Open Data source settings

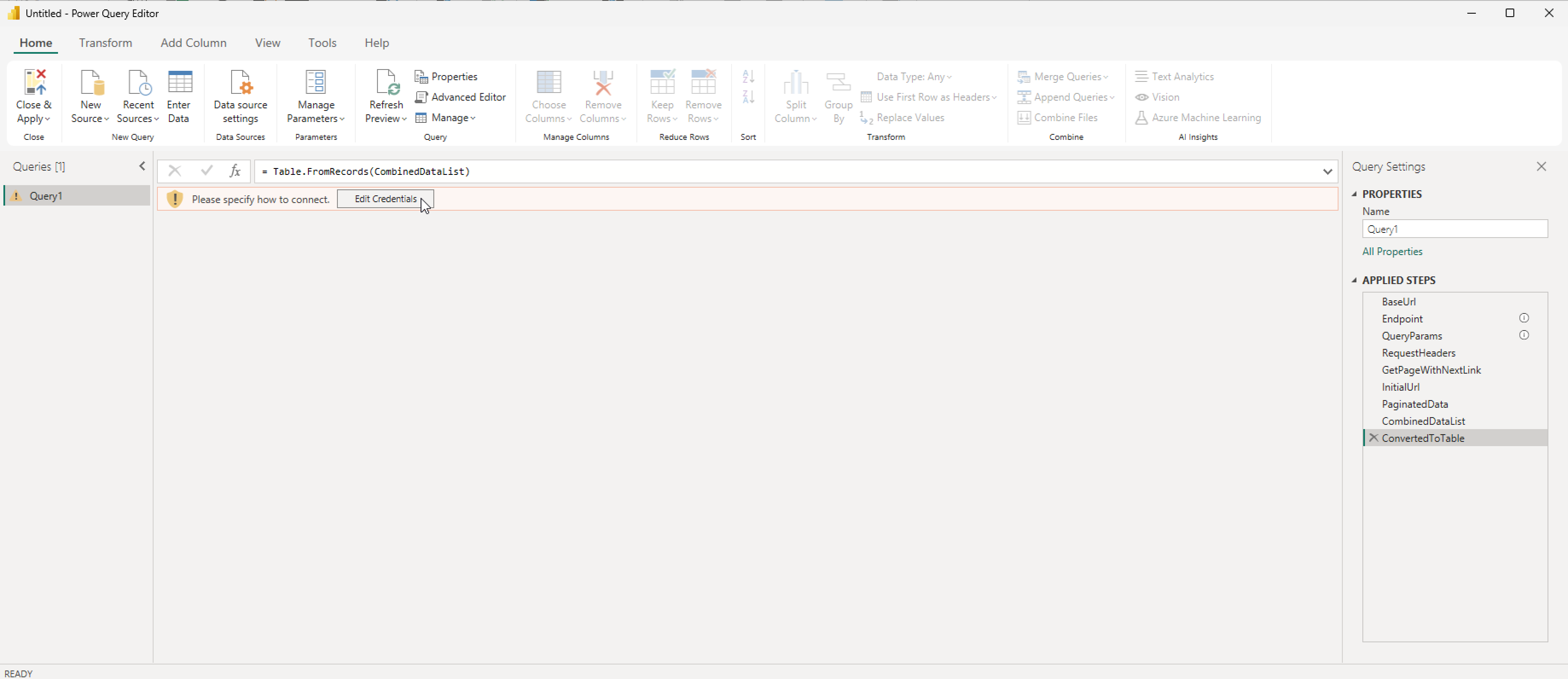[x=241, y=96]
